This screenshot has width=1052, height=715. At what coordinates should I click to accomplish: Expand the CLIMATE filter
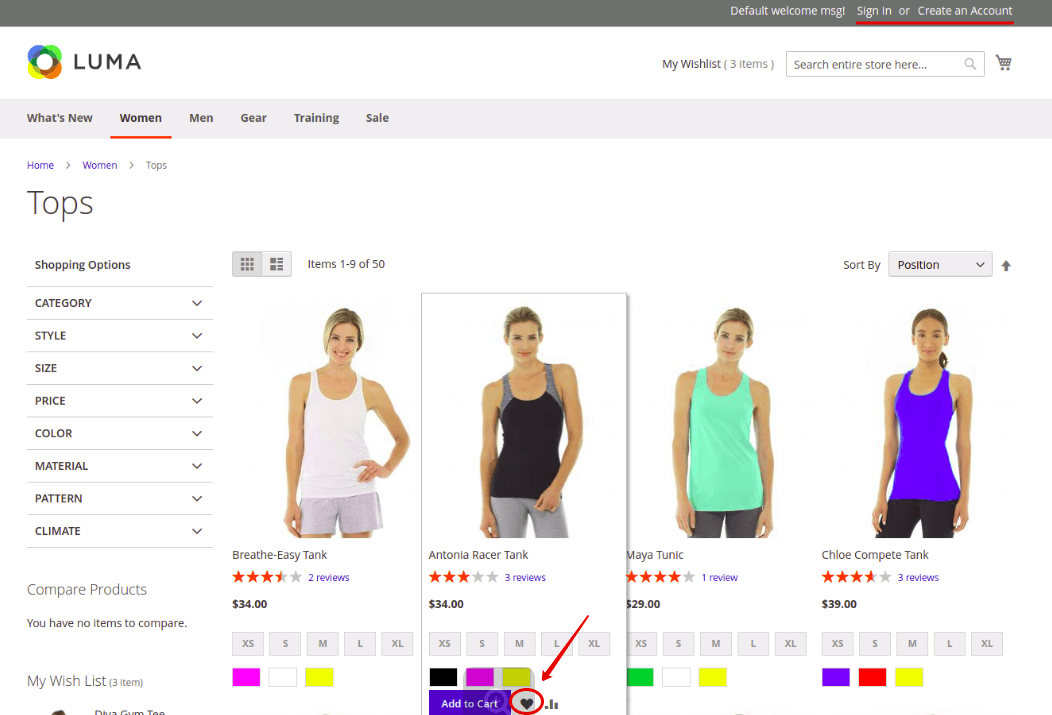click(x=119, y=531)
